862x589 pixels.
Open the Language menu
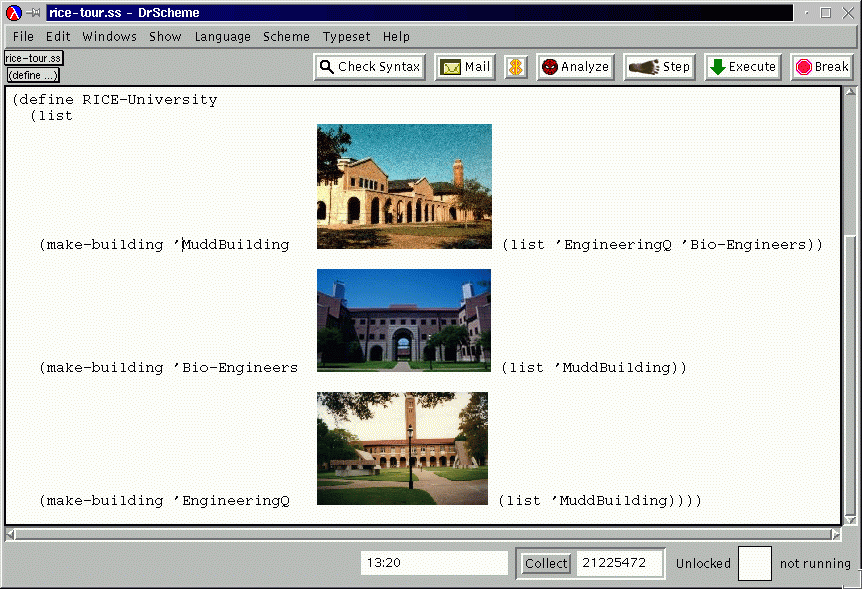pos(222,37)
